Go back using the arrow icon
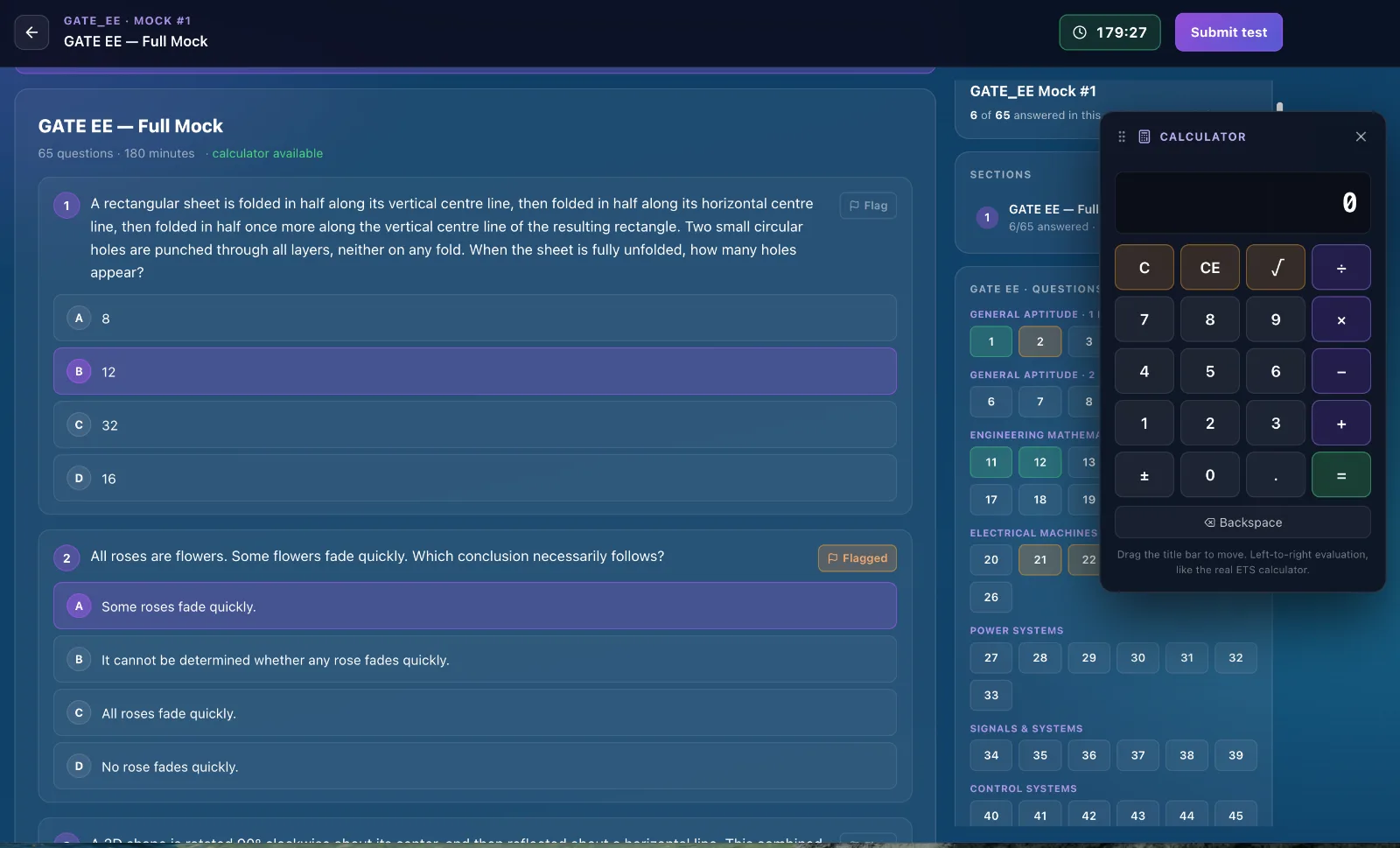The height and width of the screenshot is (848, 1400). click(31, 32)
